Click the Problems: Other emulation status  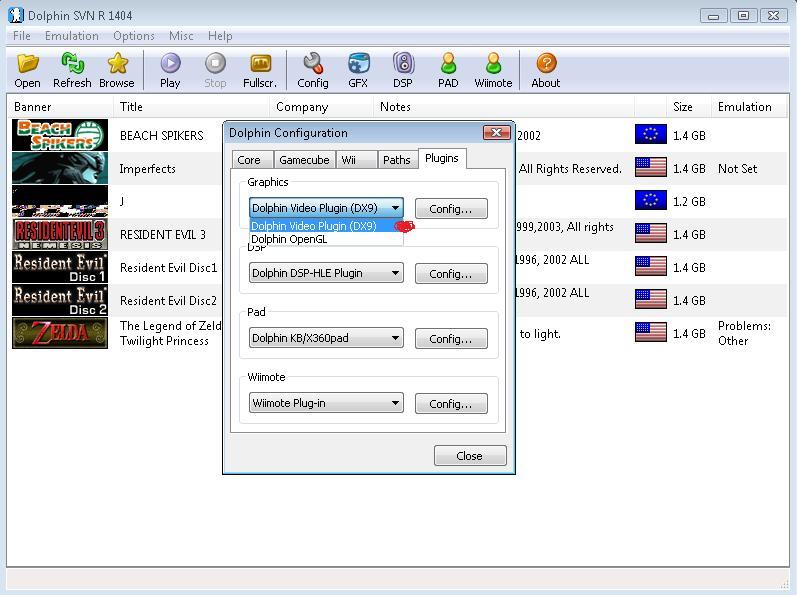click(744, 333)
